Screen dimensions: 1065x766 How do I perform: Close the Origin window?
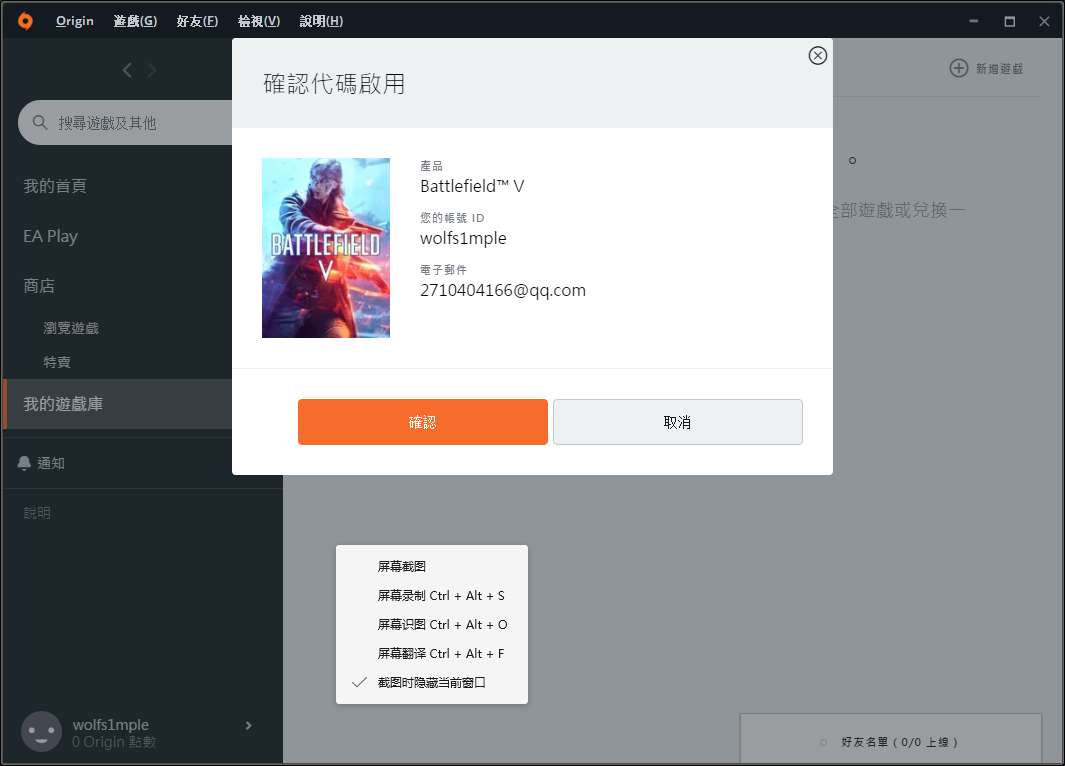point(1044,21)
